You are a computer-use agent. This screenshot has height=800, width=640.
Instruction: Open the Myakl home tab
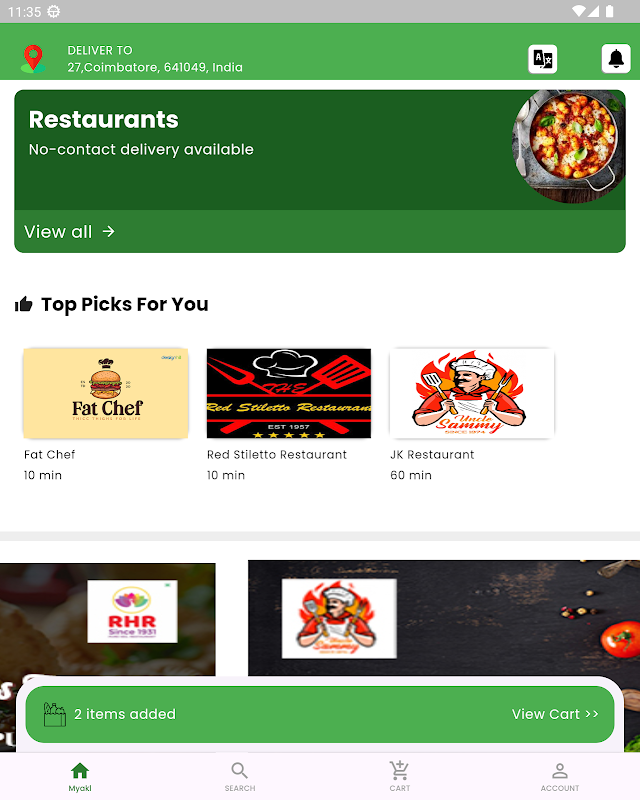pyautogui.click(x=80, y=777)
